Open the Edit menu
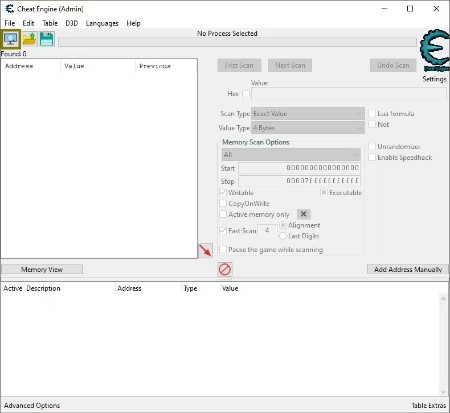This screenshot has height=413, width=450. click(x=28, y=23)
